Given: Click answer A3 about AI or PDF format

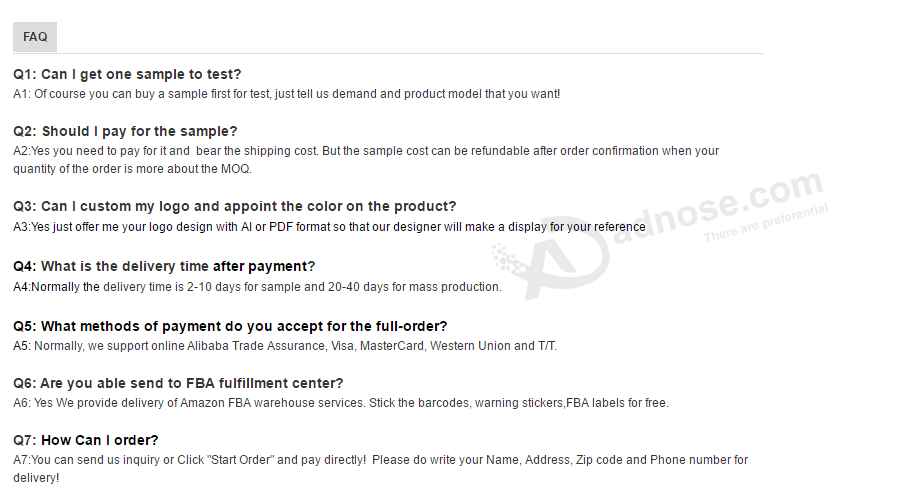Looking at the screenshot, I should (329, 227).
